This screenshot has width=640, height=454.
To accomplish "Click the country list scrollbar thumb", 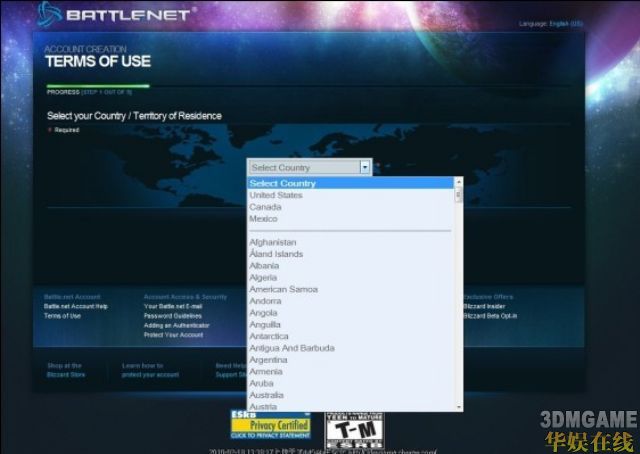I will 458,194.
